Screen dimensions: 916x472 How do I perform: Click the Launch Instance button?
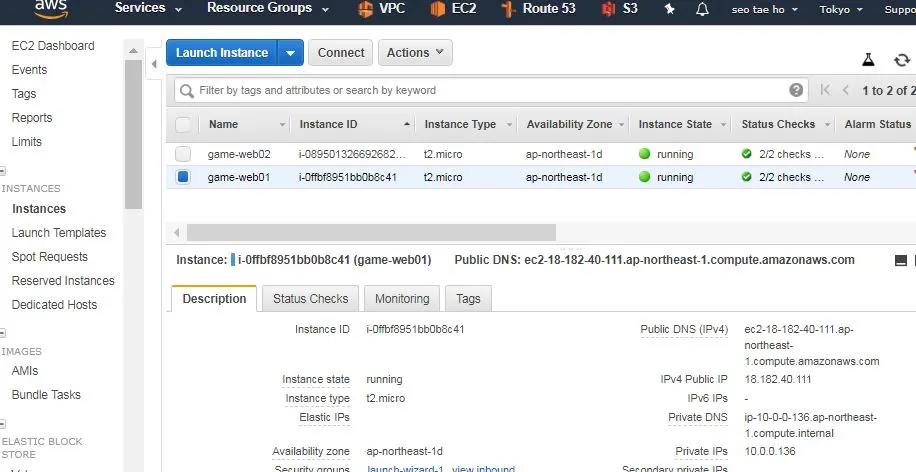222,53
